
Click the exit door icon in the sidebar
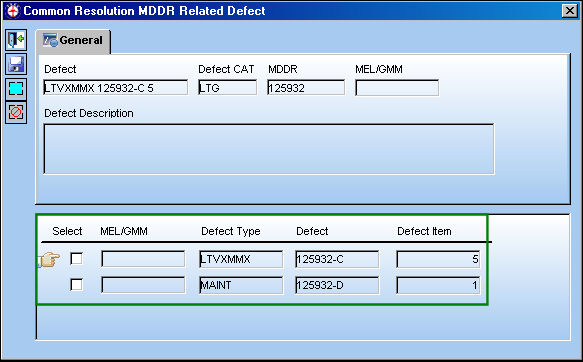16,39
